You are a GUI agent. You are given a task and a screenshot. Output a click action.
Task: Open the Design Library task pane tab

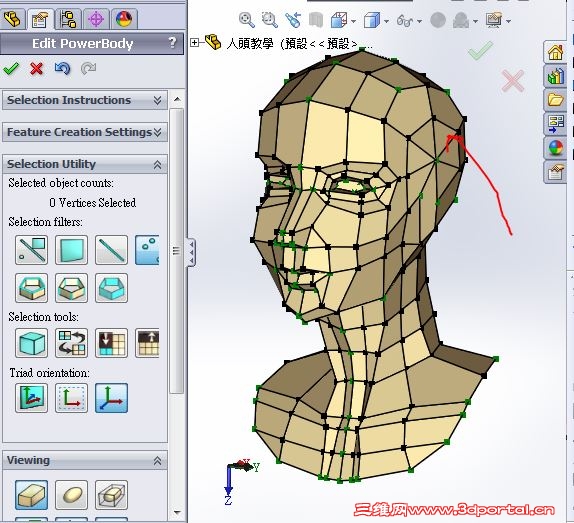[x=555, y=76]
